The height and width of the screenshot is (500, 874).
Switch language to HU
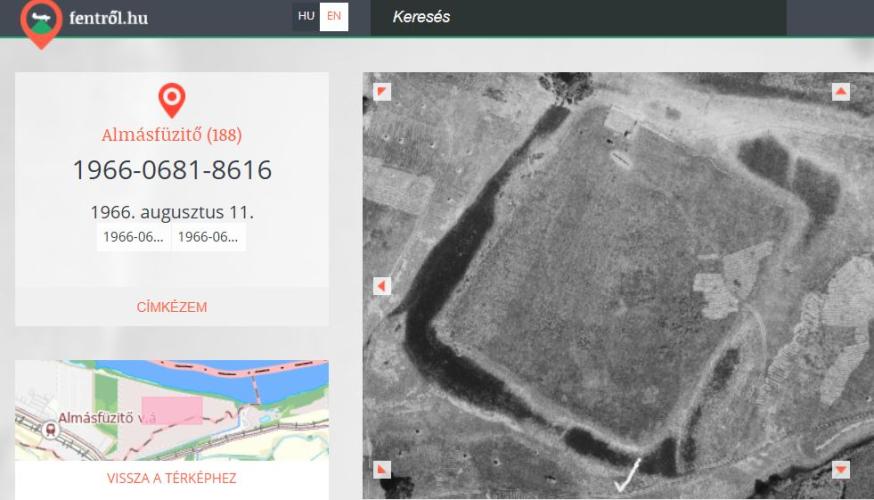click(306, 17)
